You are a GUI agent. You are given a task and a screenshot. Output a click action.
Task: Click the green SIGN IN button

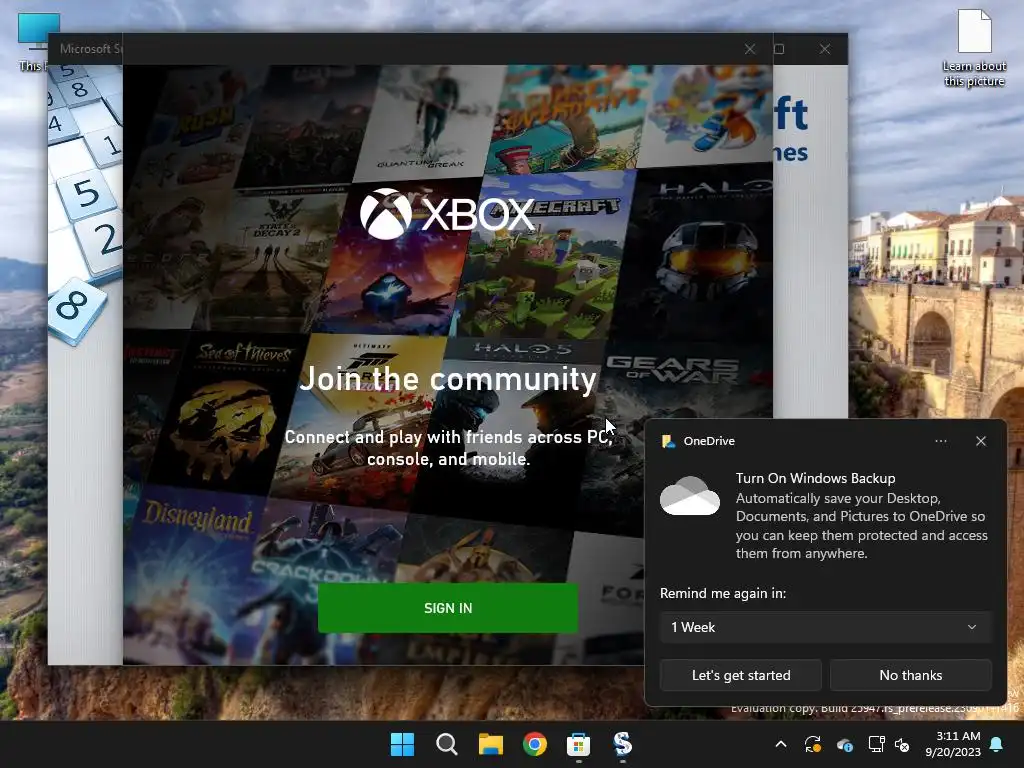pyautogui.click(x=447, y=608)
